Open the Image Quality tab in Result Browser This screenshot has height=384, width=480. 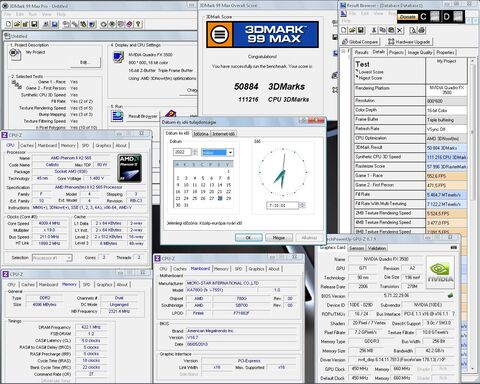pos(420,52)
